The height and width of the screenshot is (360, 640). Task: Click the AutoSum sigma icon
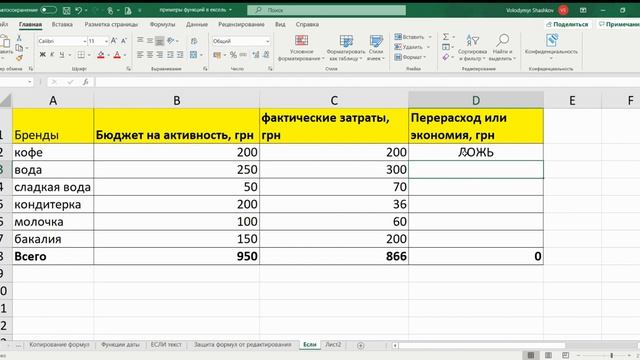[446, 37]
